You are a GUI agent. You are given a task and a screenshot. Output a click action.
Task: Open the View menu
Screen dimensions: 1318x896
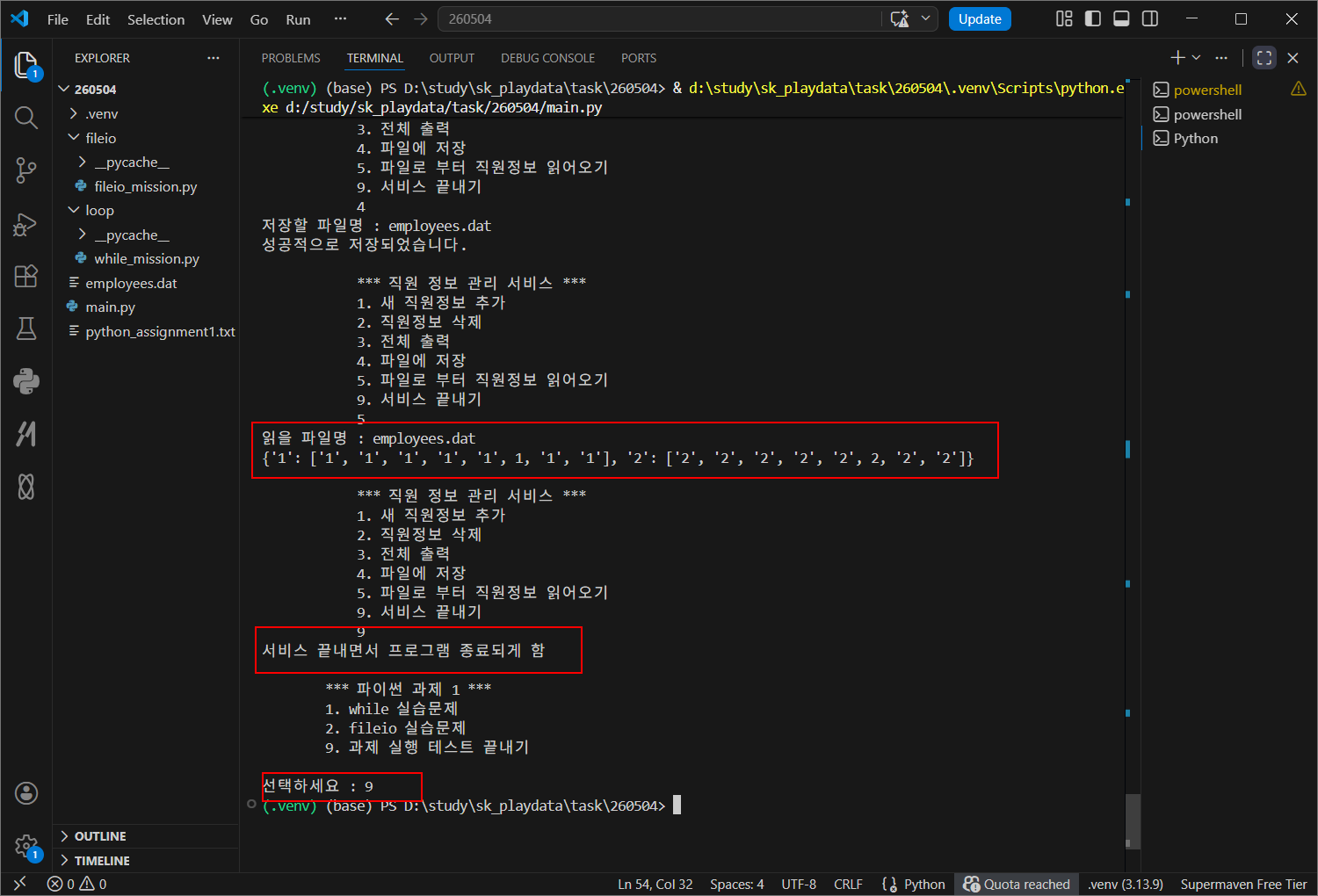217,19
